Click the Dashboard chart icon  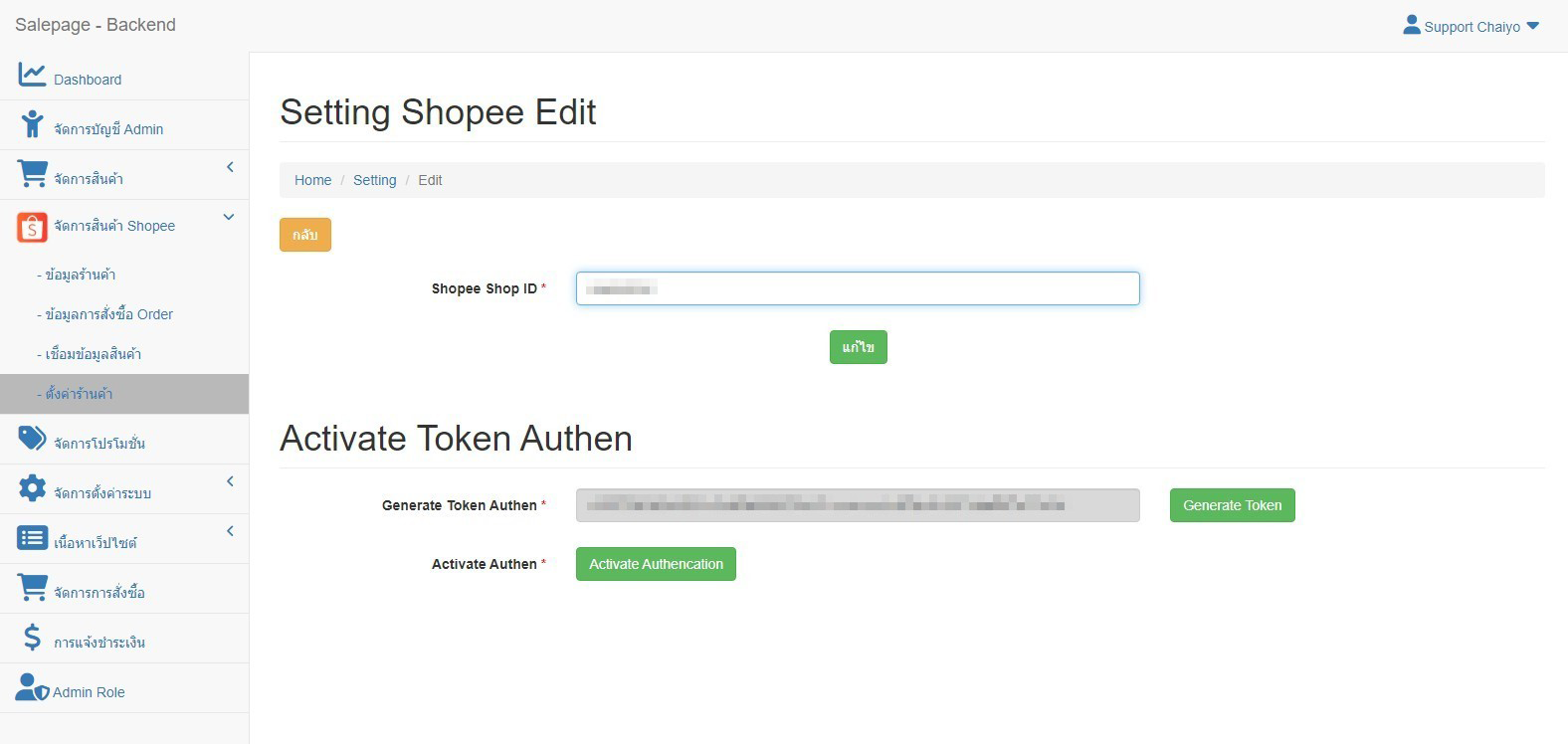click(x=32, y=75)
